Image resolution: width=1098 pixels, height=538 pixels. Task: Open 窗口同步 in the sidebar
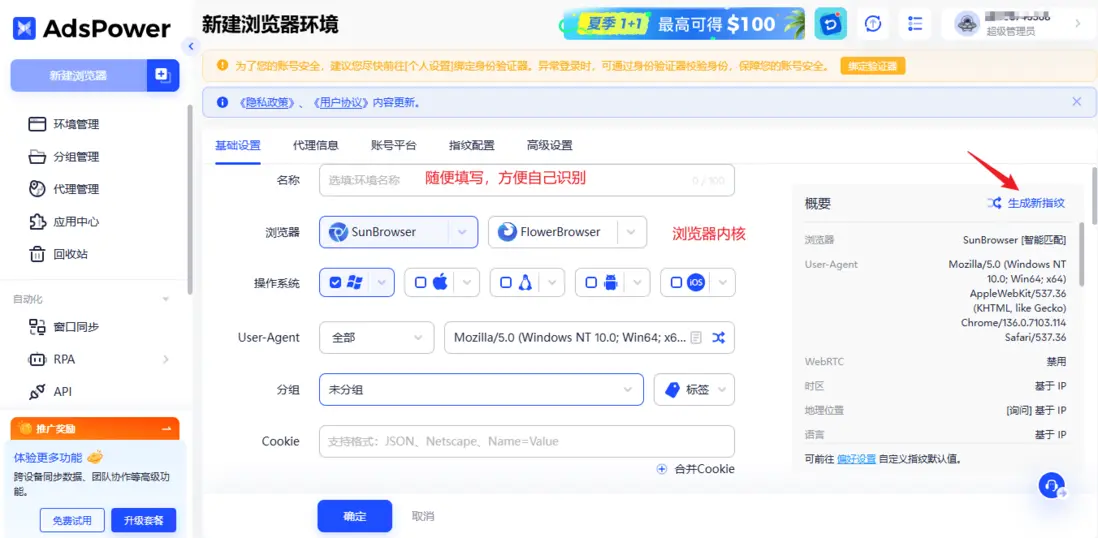pyautogui.click(x=64, y=326)
